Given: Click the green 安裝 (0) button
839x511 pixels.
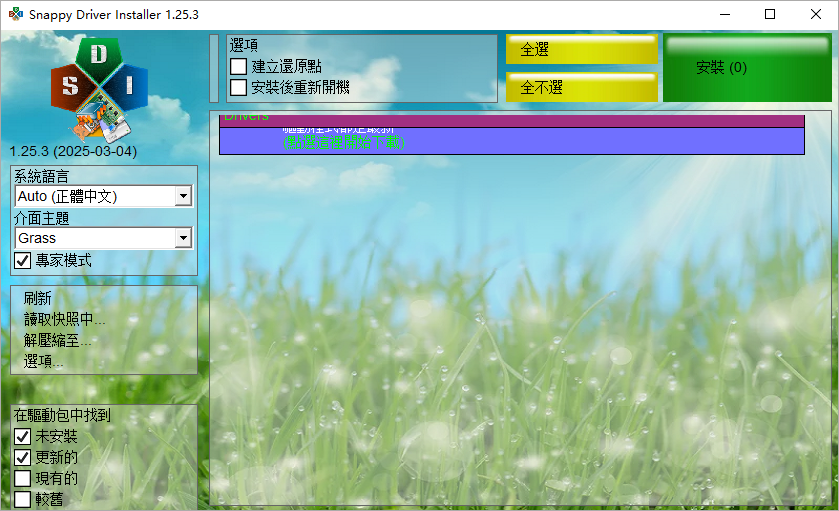Looking at the screenshot, I should click(747, 67).
